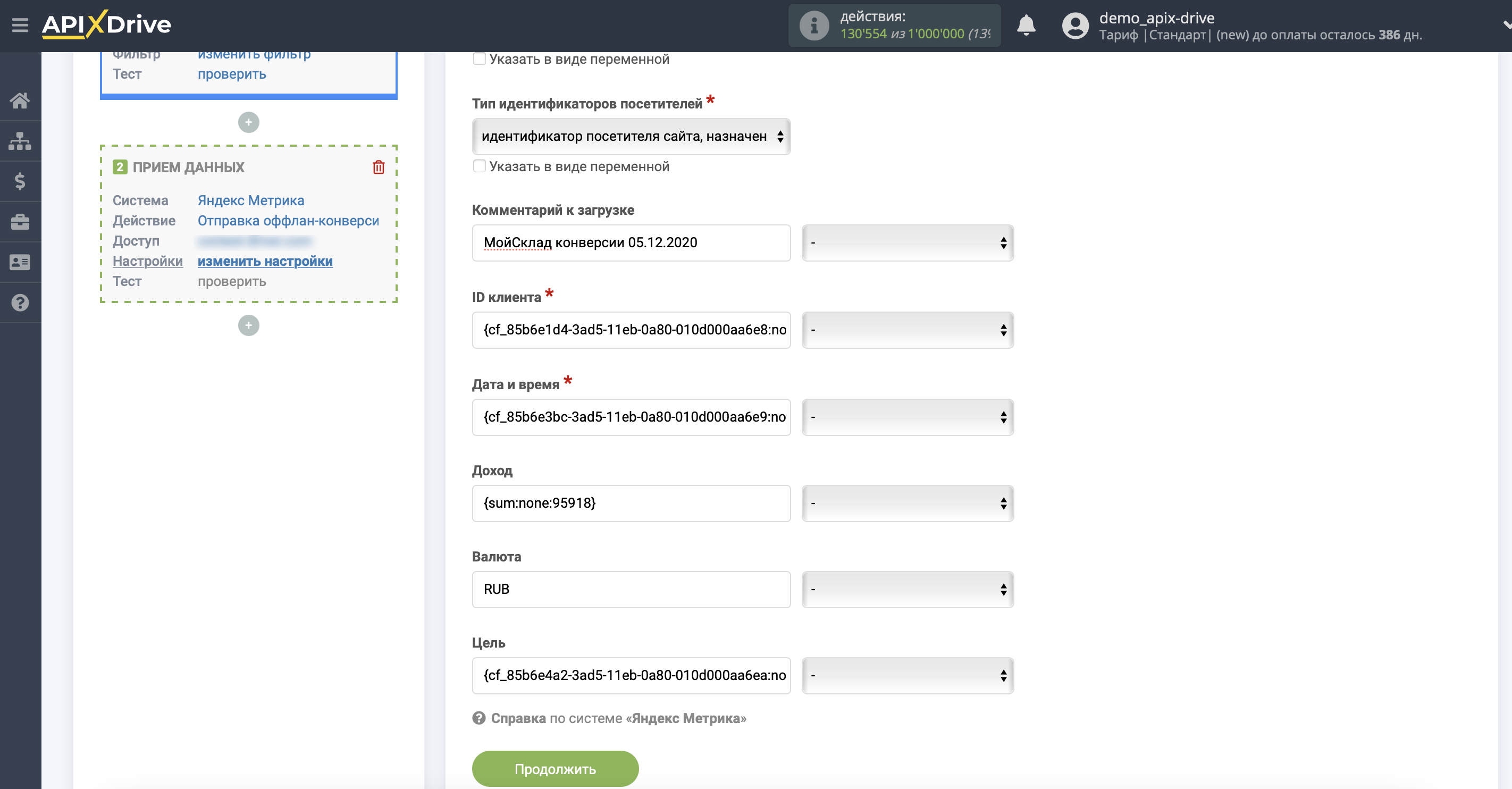
Task: Click the user avatar icon
Action: click(x=1074, y=26)
